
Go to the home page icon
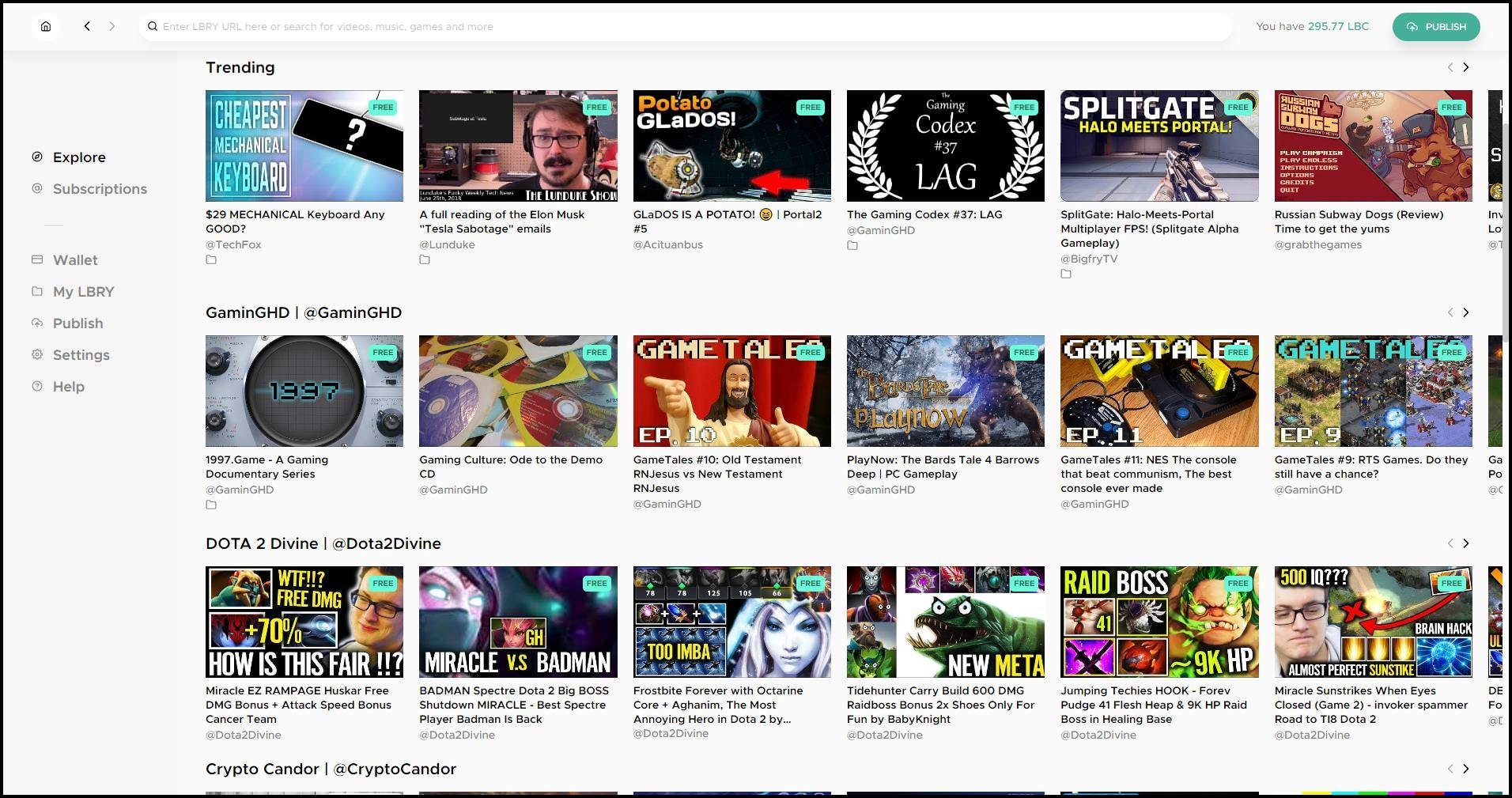tap(46, 26)
